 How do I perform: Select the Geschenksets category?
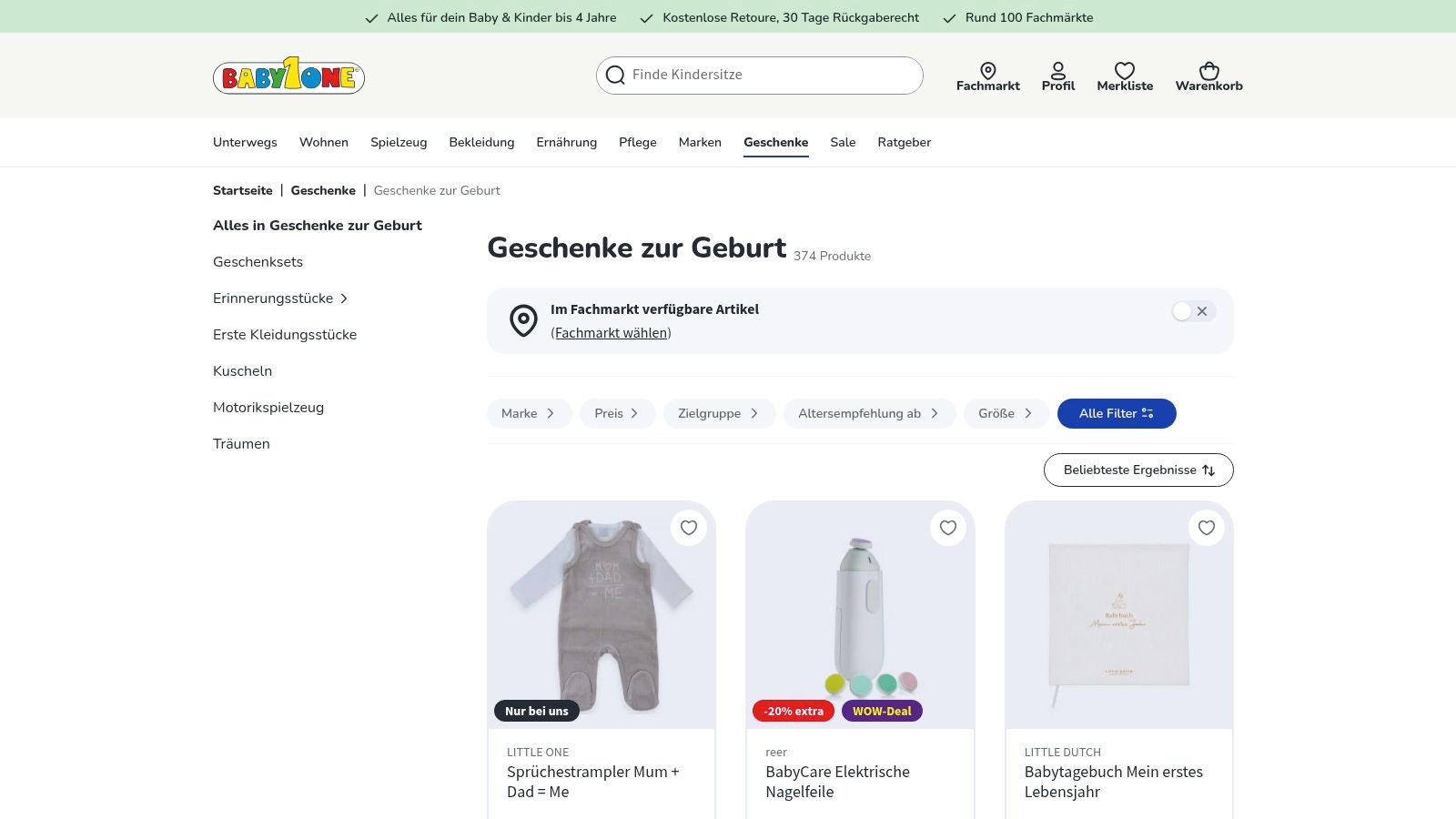click(258, 262)
